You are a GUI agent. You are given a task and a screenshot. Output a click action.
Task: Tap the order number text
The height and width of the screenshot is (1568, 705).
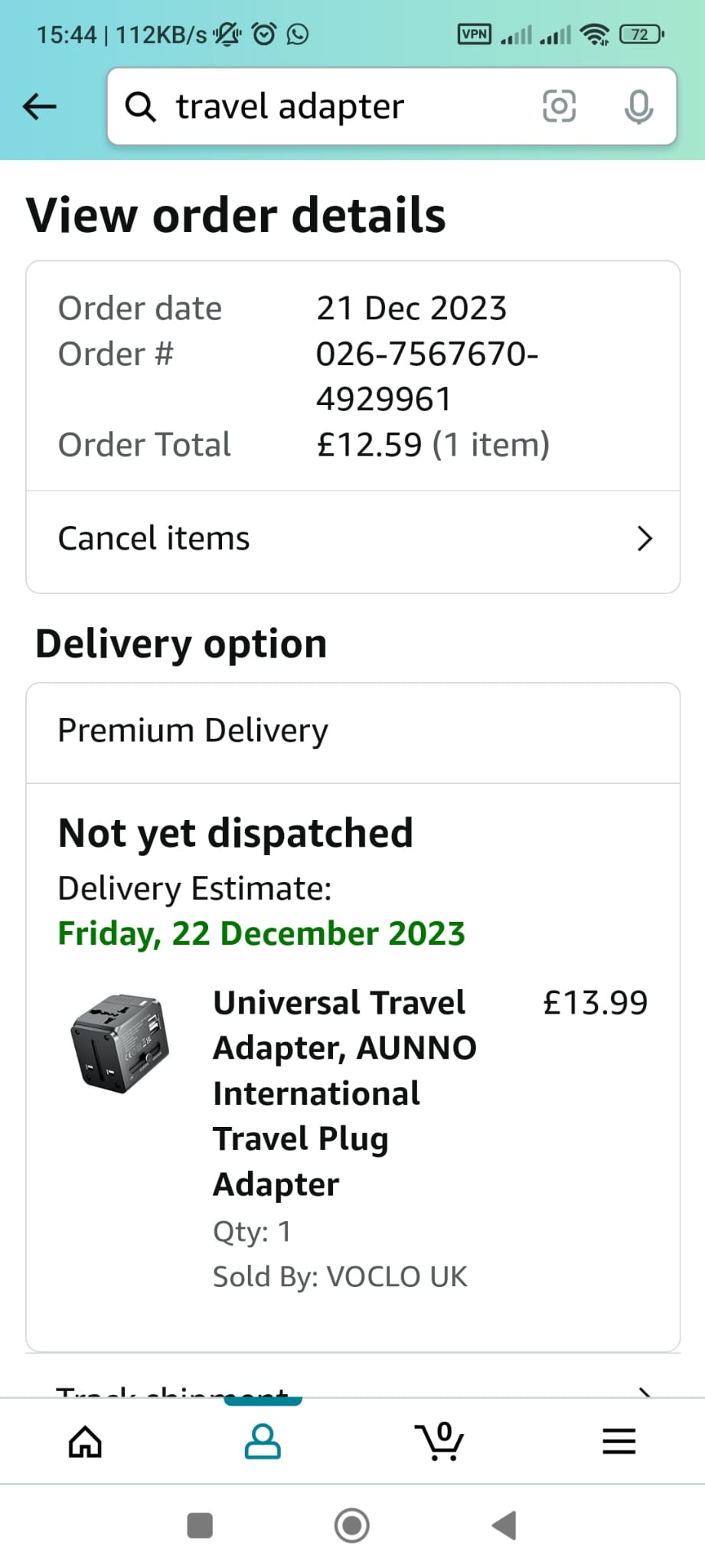click(427, 377)
